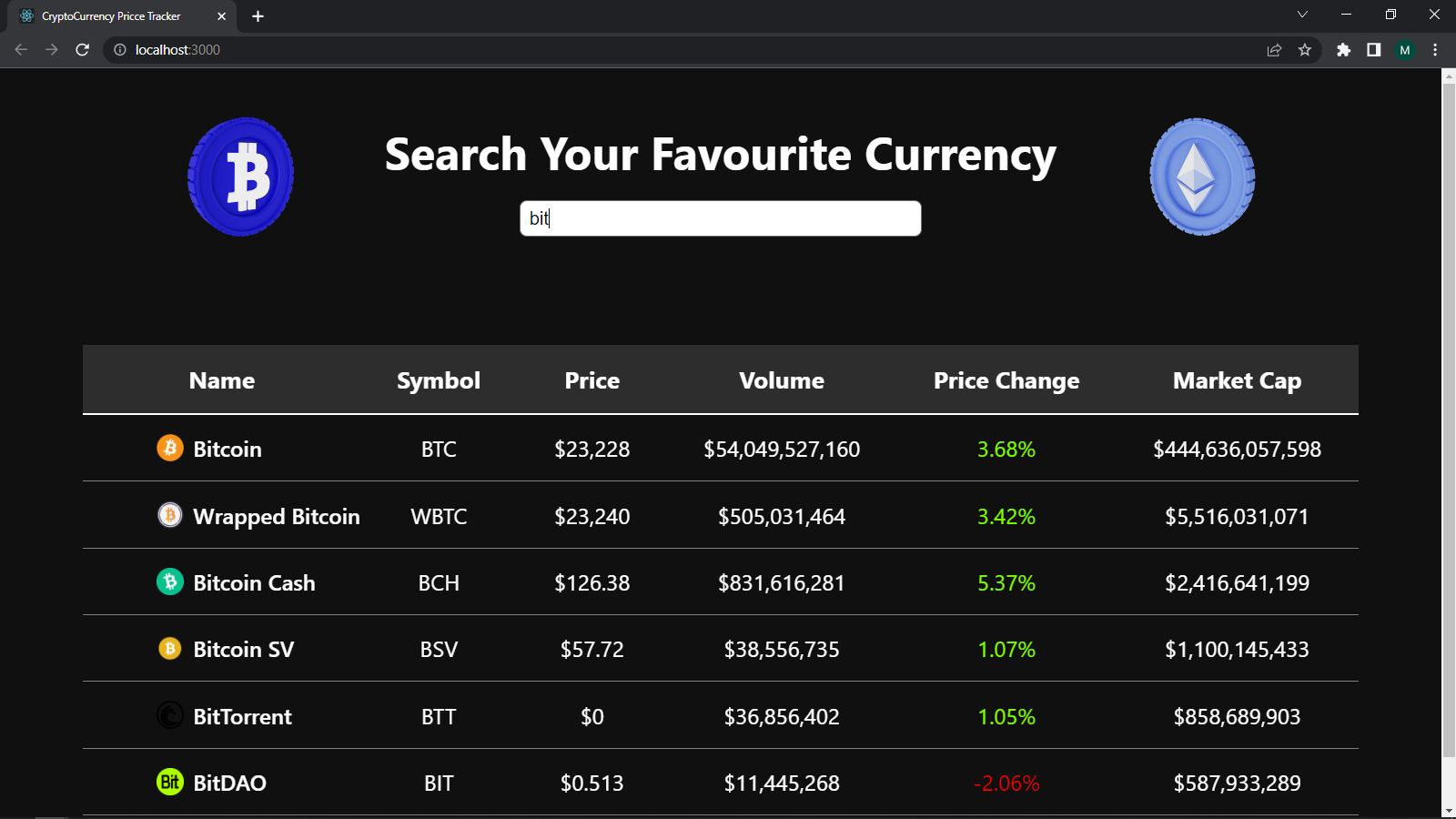Screen dimensions: 1456x819
Task: Click the Bitcoin row's orange icon
Action: pyautogui.click(x=170, y=448)
